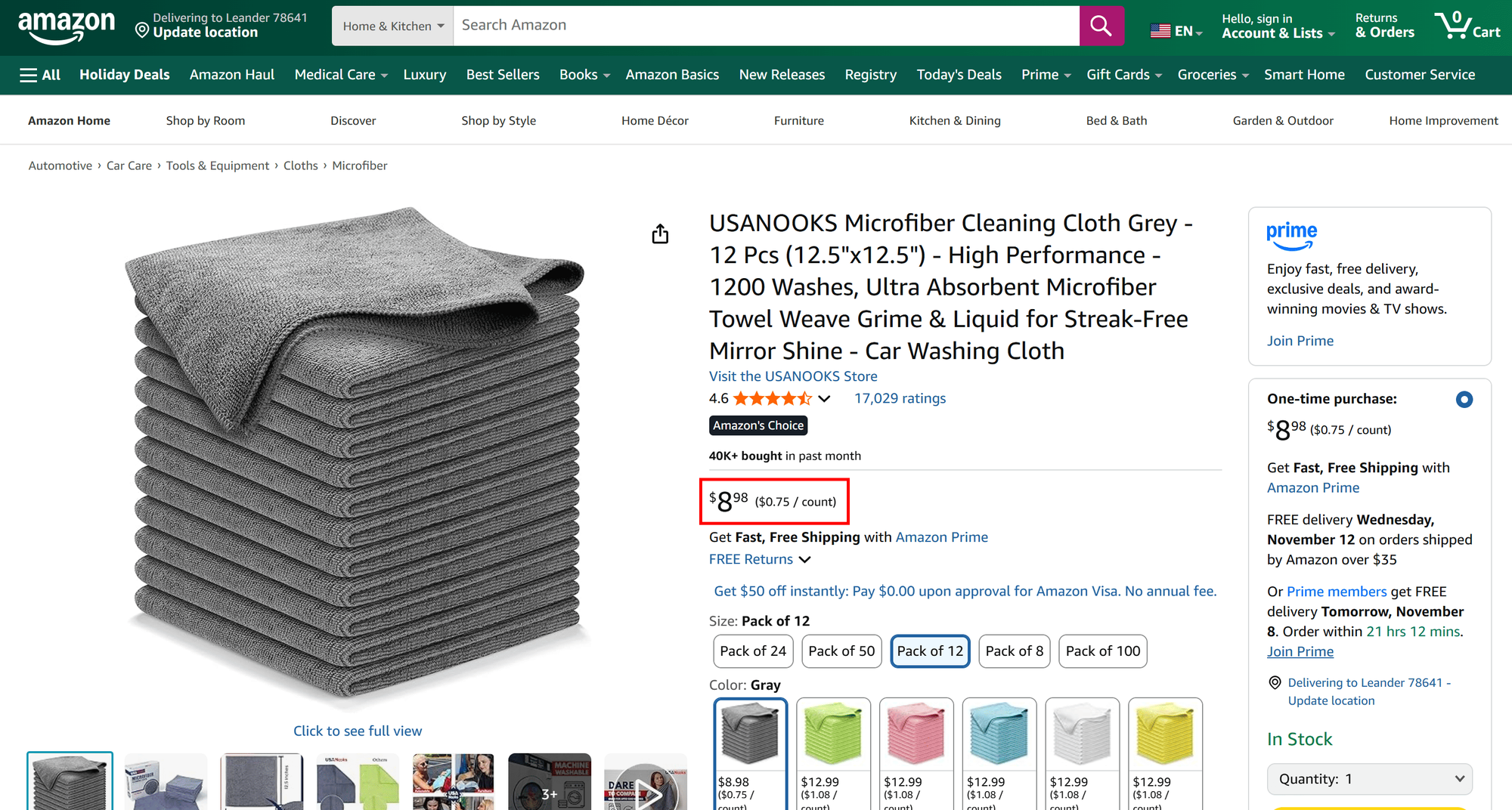This screenshot has width=1512, height=810.
Task: Click the Prime logo in right panel
Action: 1290,235
